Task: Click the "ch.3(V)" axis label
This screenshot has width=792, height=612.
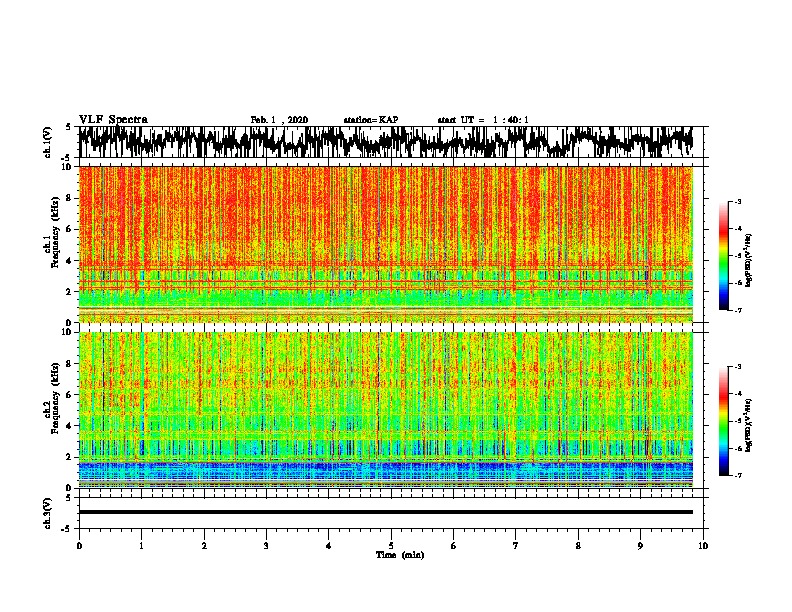Action: [x=48, y=513]
